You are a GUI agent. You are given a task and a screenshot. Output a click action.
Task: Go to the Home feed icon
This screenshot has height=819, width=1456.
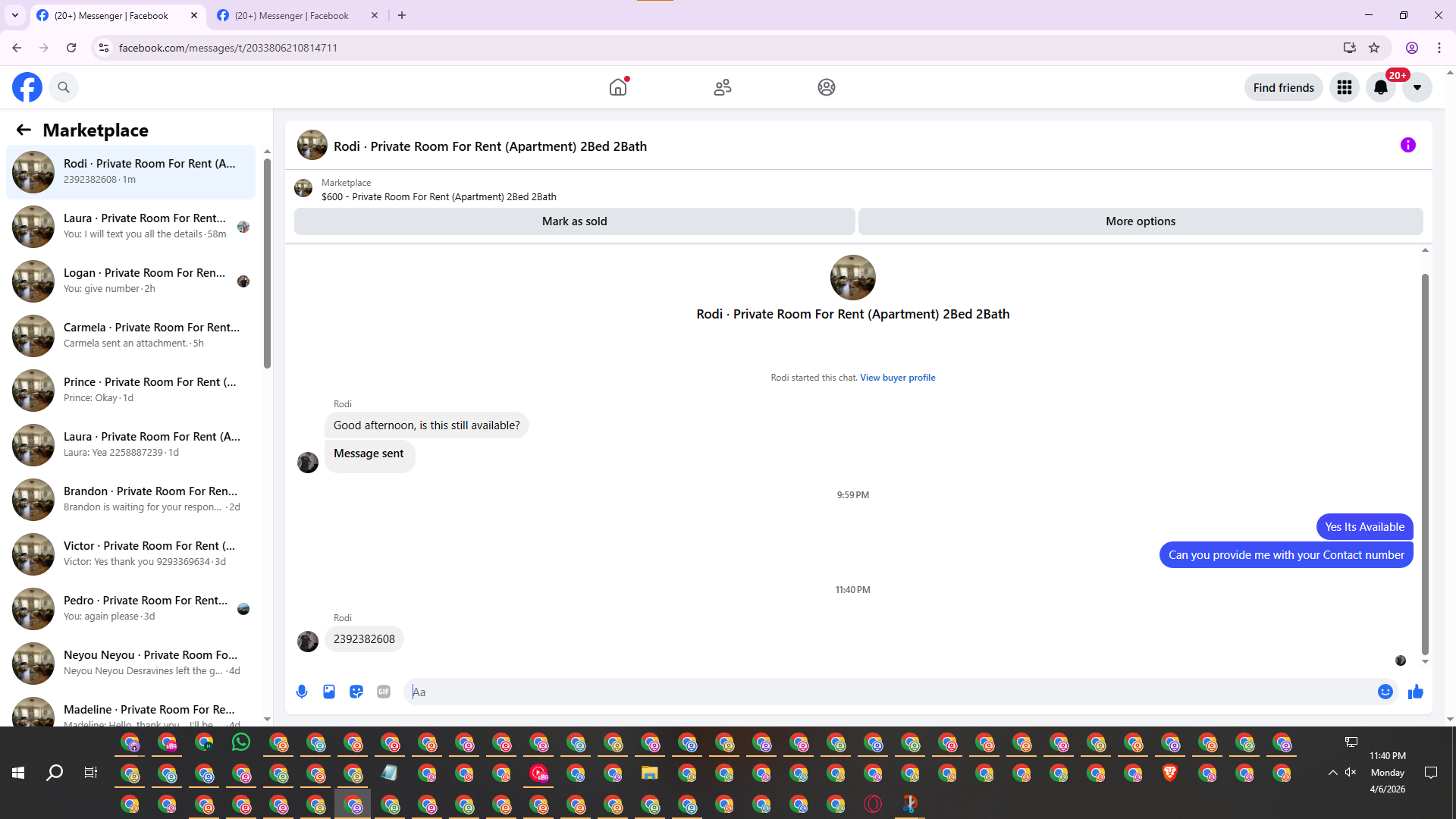point(618,87)
